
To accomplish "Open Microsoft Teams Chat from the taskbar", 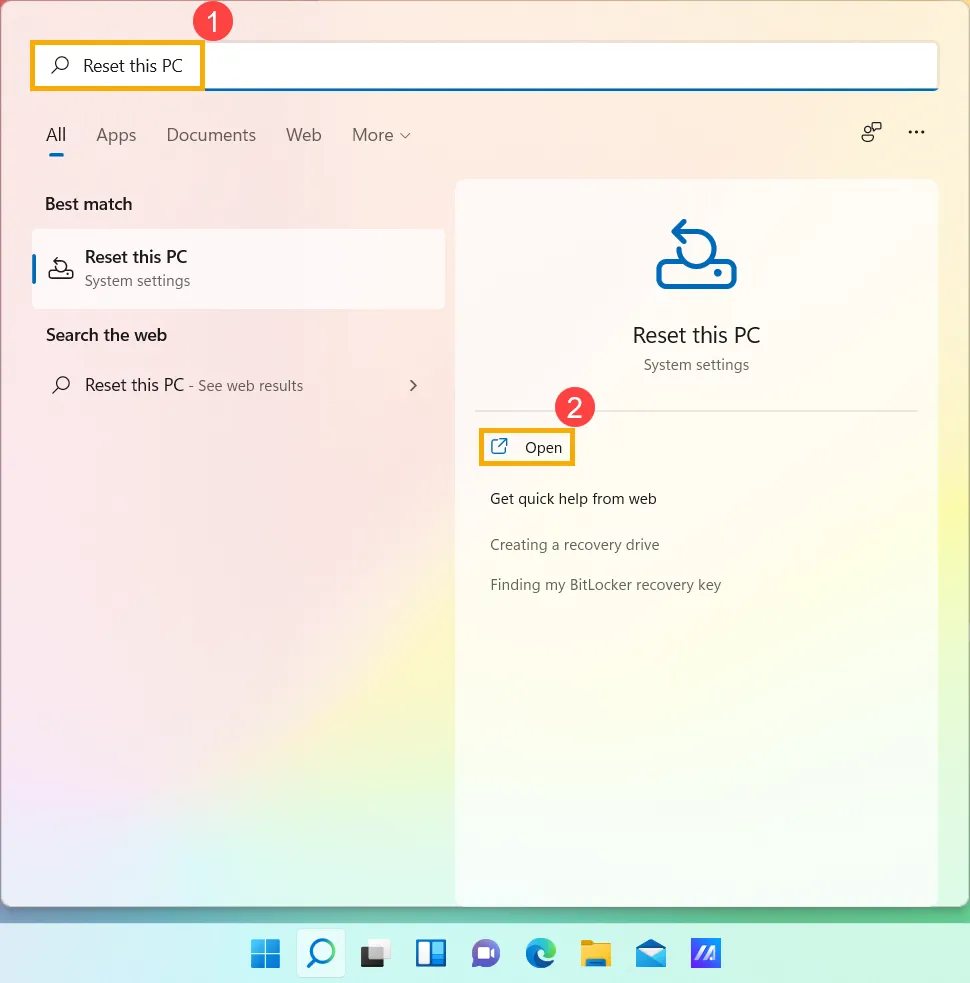I will pyautogui.click(x=485, y=953).
